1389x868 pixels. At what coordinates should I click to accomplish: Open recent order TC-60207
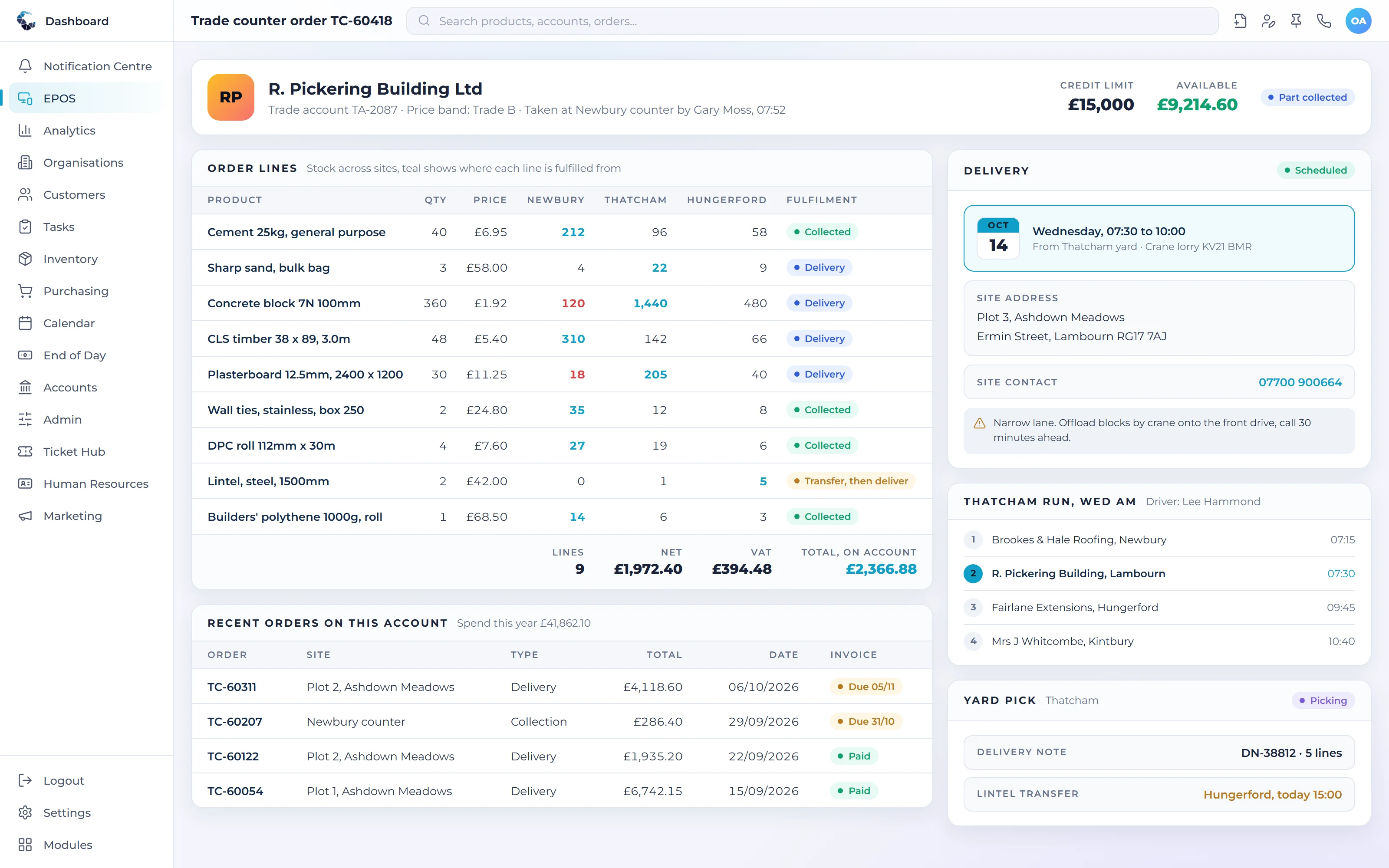[235, 722]
